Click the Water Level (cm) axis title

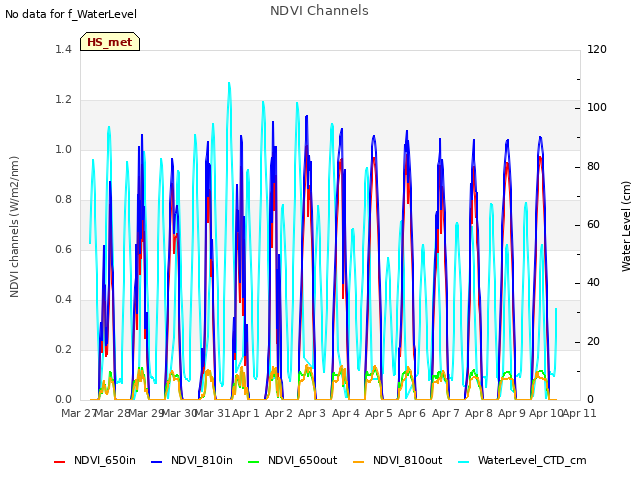pyautogui.click(x=626, y=227)
